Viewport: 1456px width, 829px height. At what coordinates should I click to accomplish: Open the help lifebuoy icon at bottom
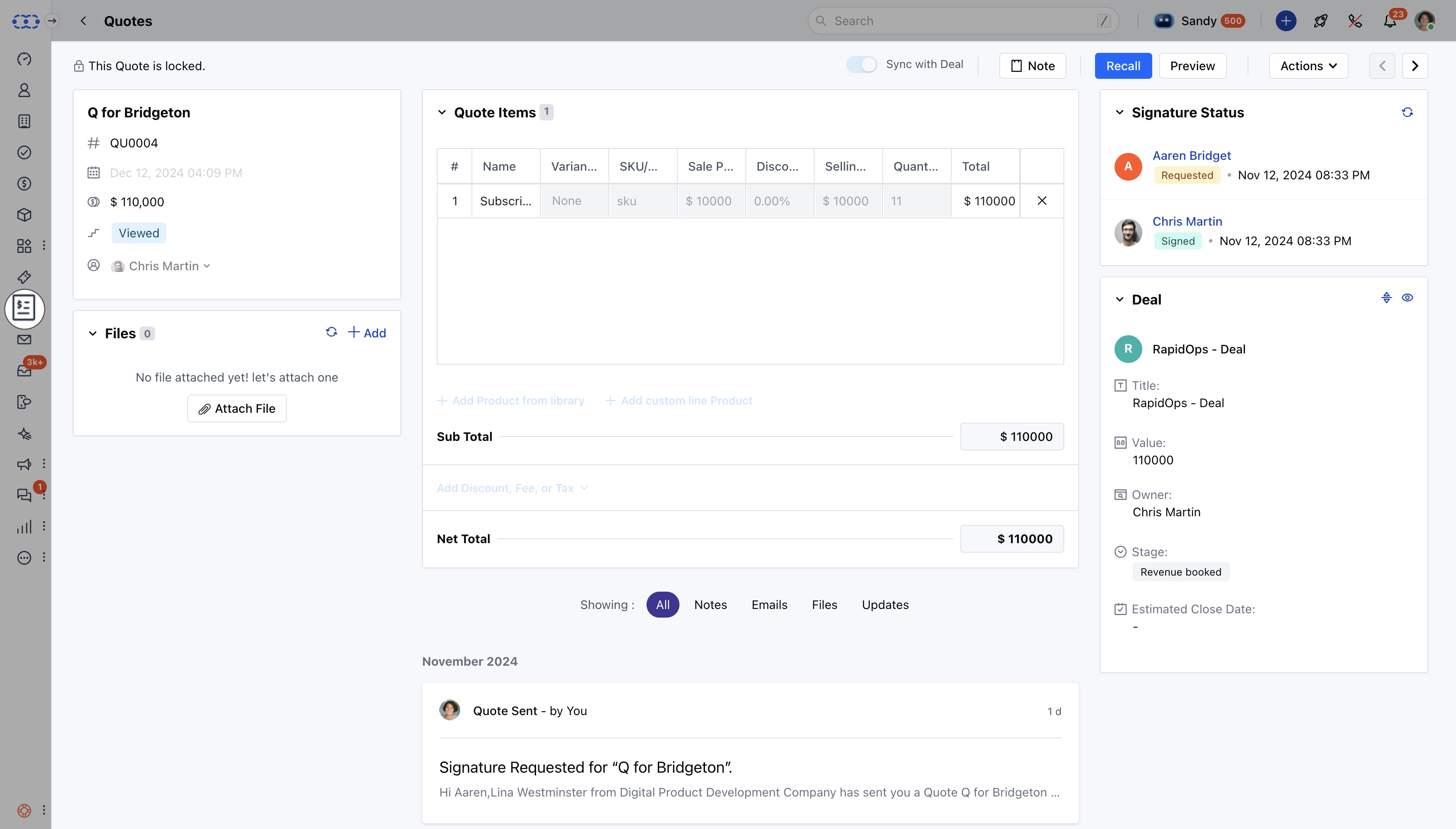(x=24, y=810)
